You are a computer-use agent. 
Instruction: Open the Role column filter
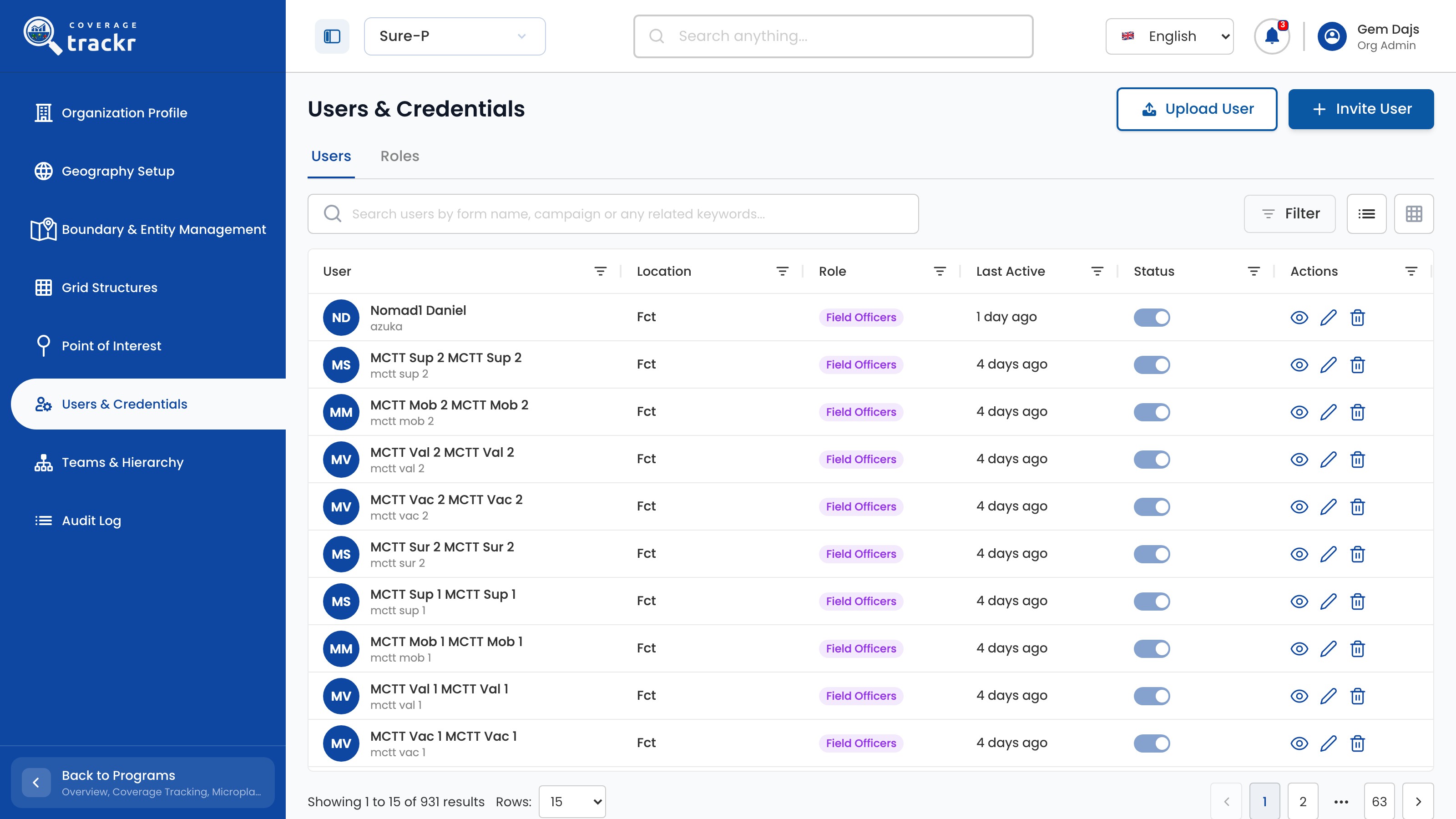[x=940, y=271]
